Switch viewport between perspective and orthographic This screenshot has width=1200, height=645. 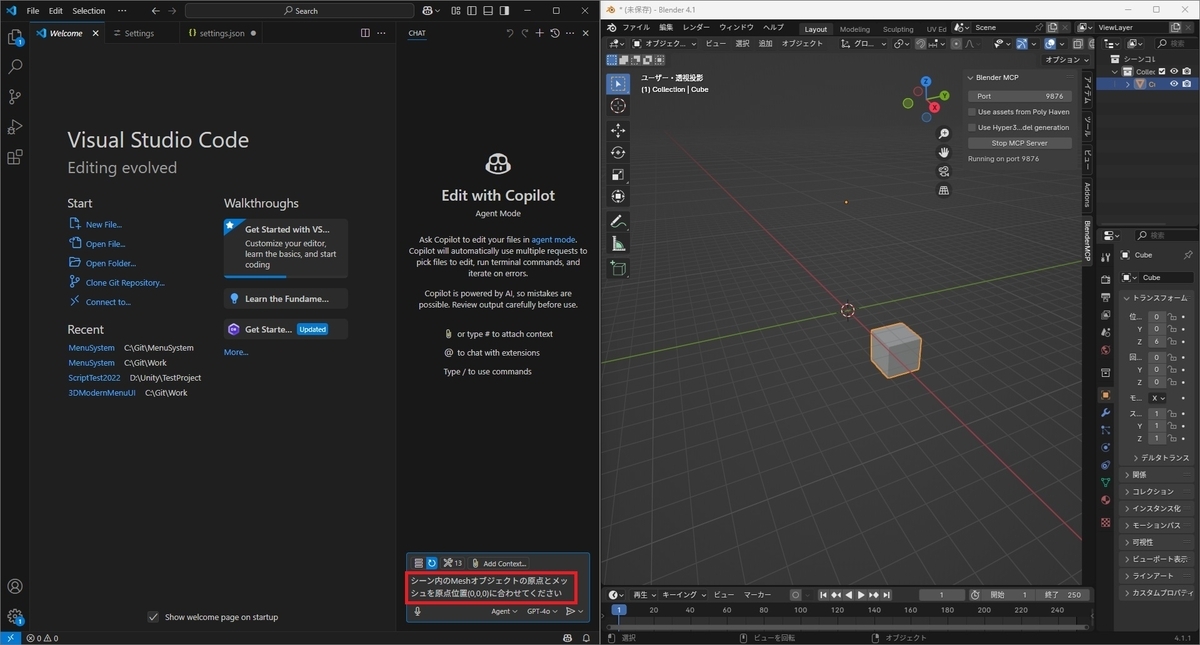coord(943,190)
